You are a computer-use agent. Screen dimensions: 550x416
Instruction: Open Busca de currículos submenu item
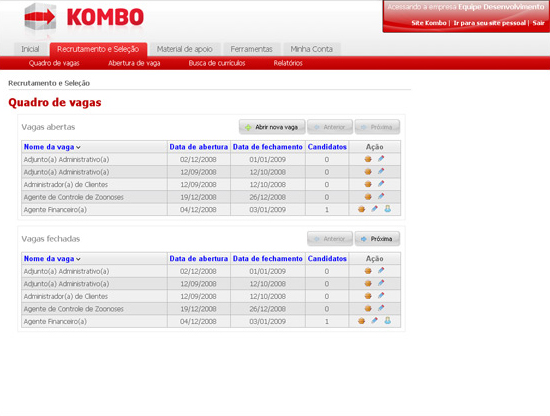click(x=217, y=63)
